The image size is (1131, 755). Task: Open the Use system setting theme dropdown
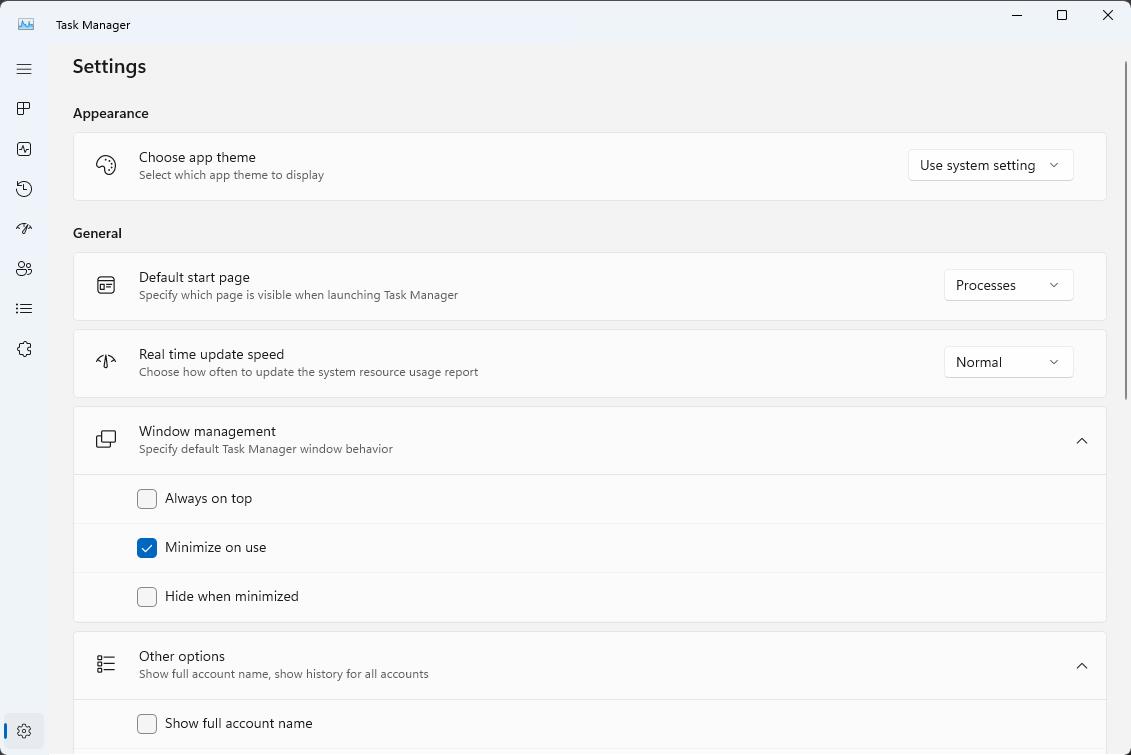pyautogui.click(x=990, y=165)
